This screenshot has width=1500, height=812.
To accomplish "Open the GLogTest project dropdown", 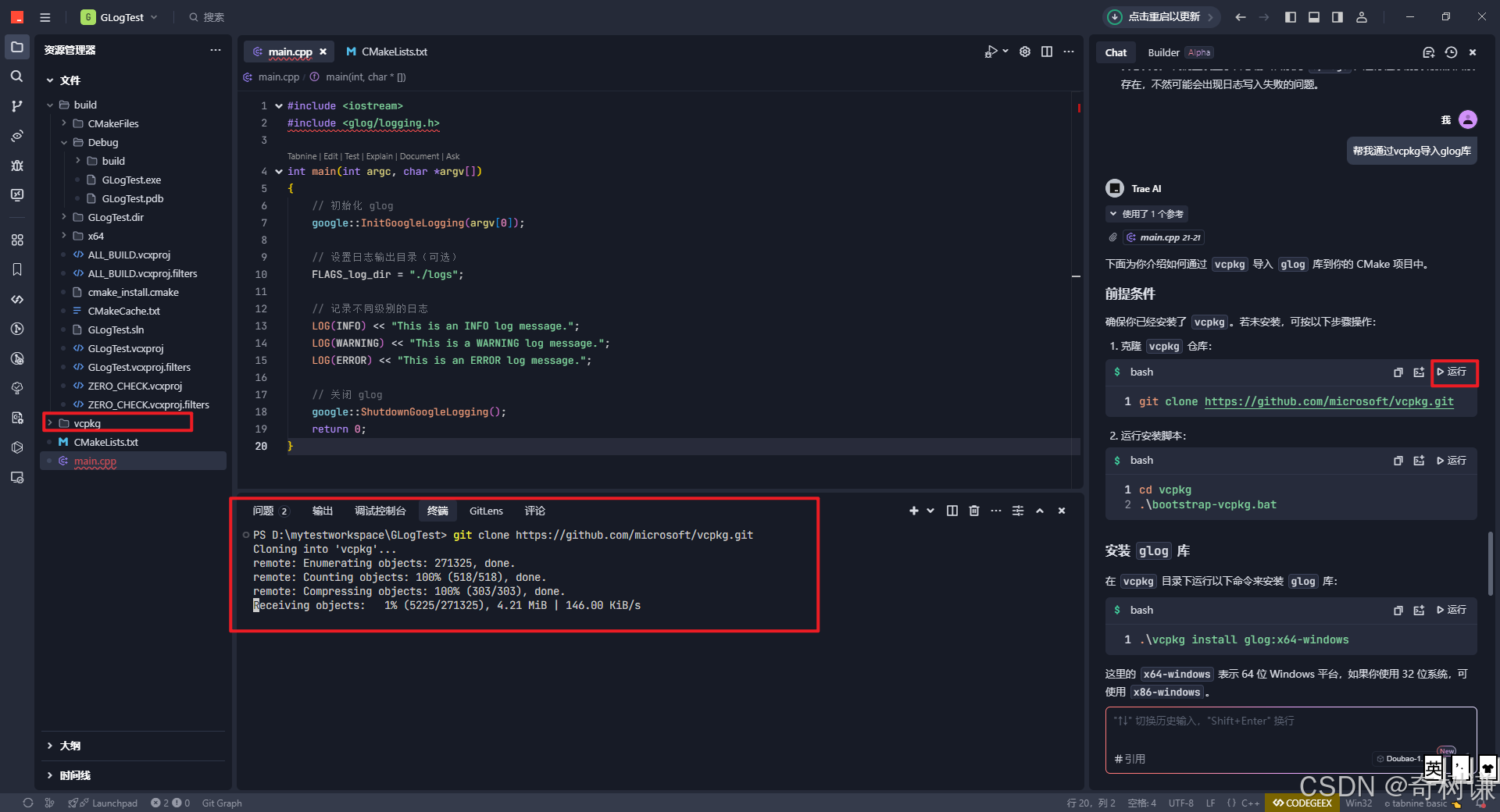I will (120, 17).
